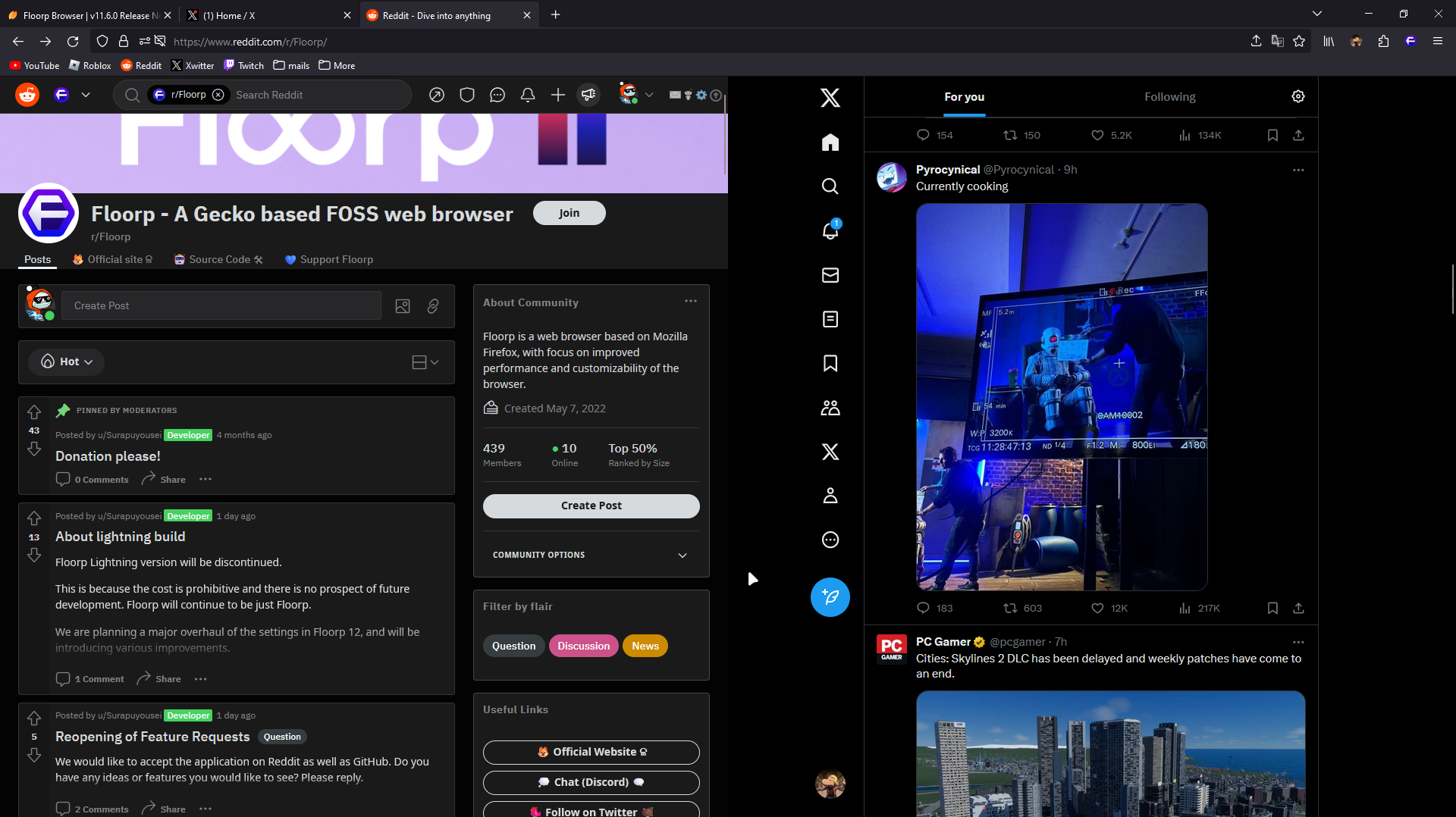Open the Twitch bookmark in bookmarks bar
The image size is (1456, 817).
244,65
